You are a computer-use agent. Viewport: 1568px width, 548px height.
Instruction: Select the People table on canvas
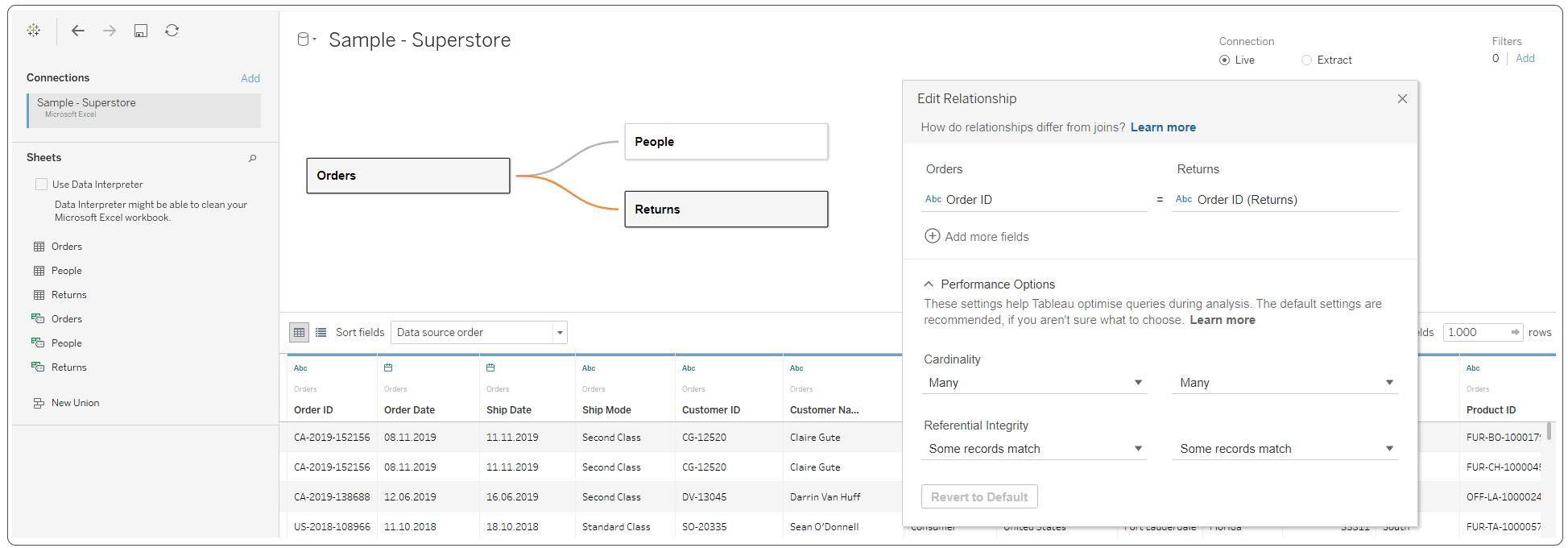coord(726,141)
